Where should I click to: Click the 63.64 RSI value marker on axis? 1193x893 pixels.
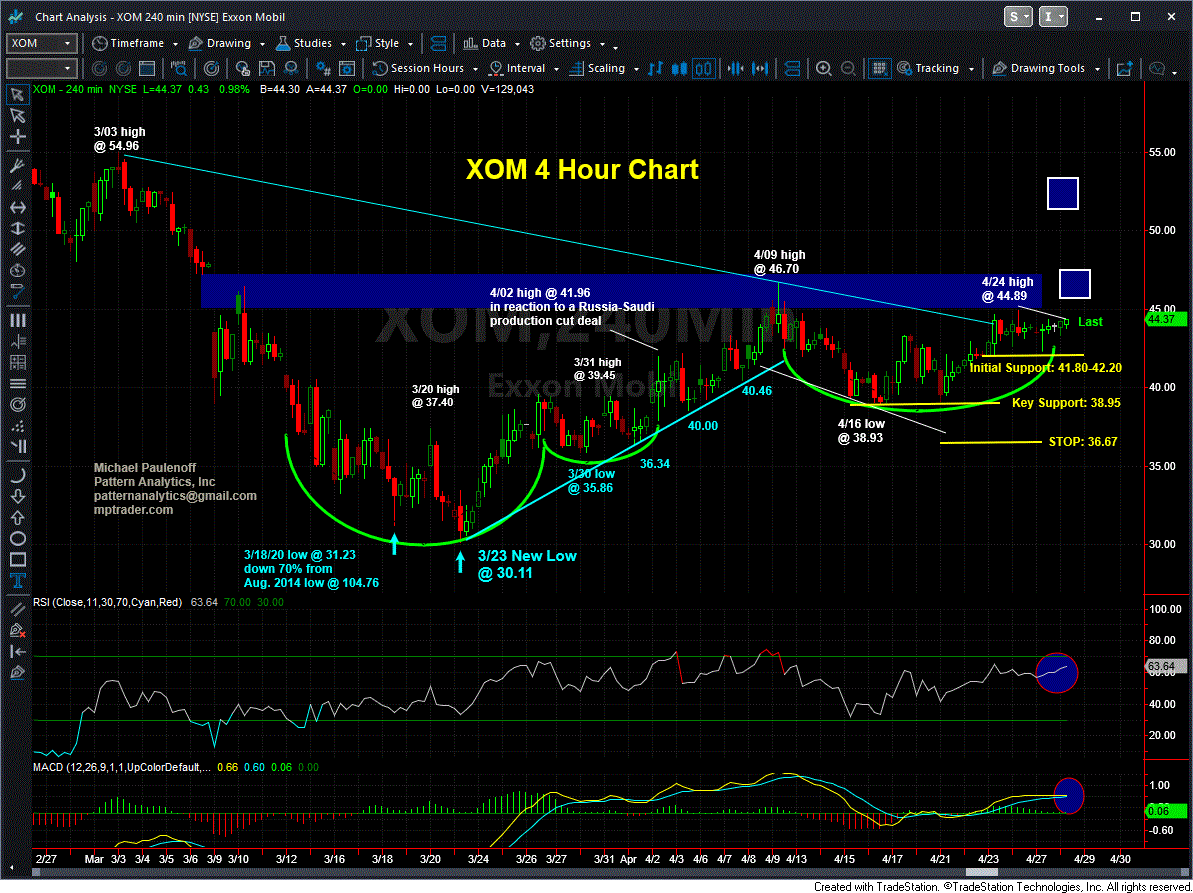1164,666
